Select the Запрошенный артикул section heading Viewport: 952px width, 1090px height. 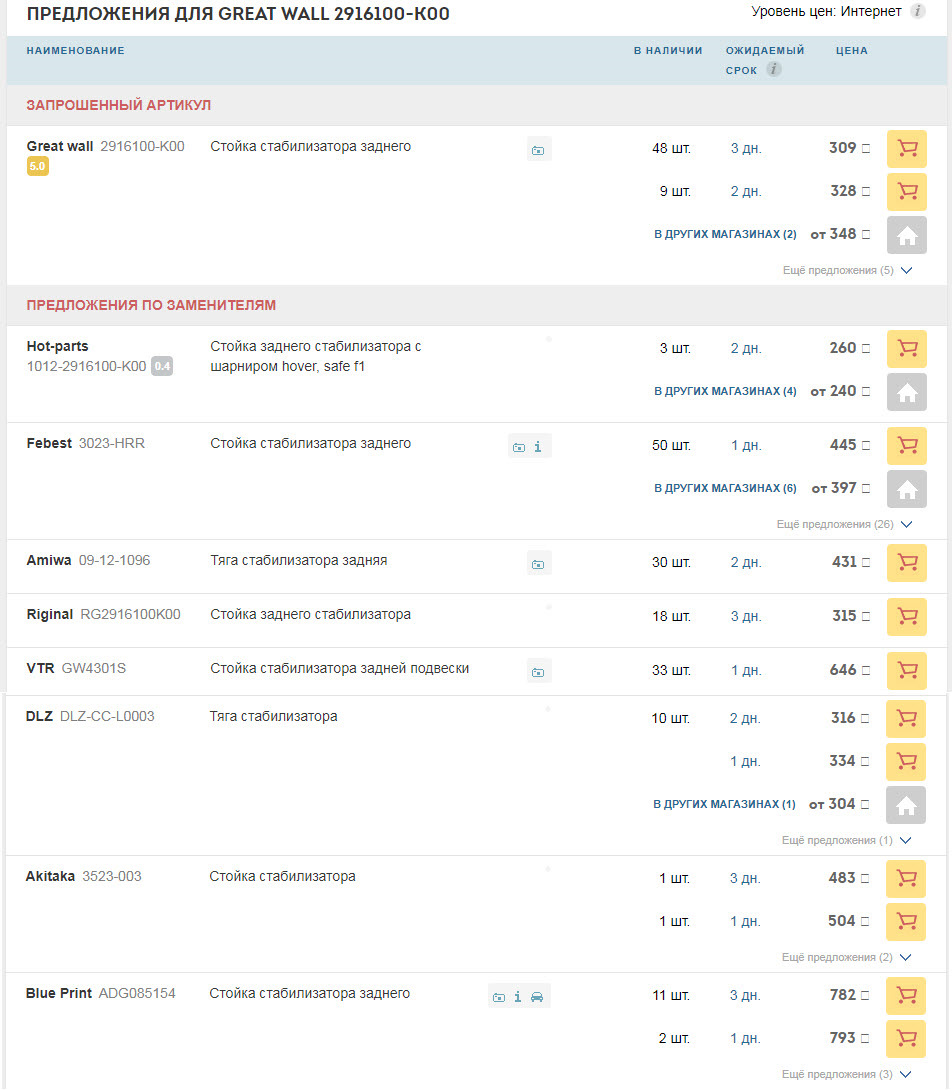tap(119, 105)
